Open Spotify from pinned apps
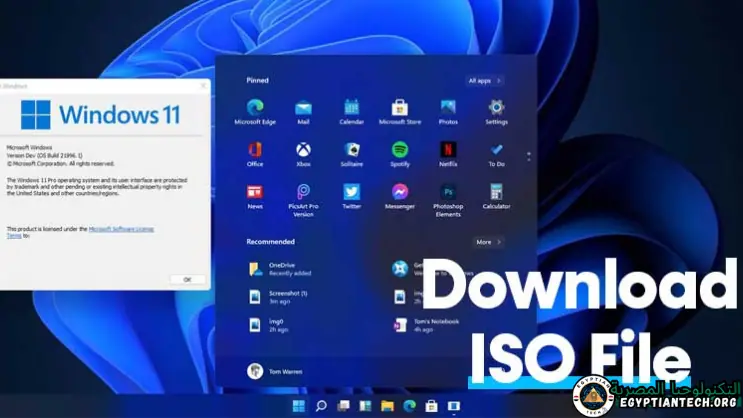This screenshot has height=418, width=743. (399, 154)
